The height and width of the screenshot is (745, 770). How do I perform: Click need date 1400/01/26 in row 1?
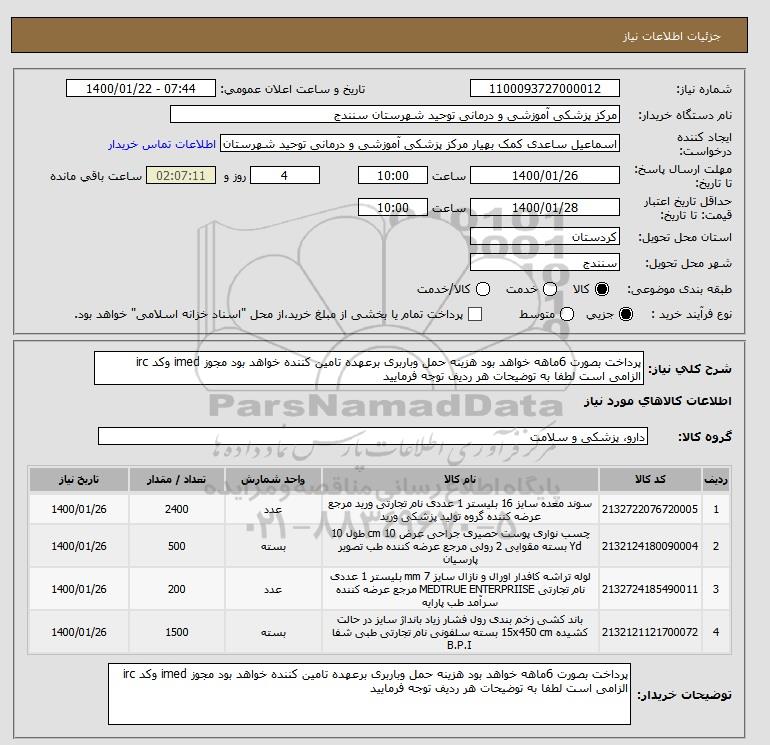coord(79,509)
